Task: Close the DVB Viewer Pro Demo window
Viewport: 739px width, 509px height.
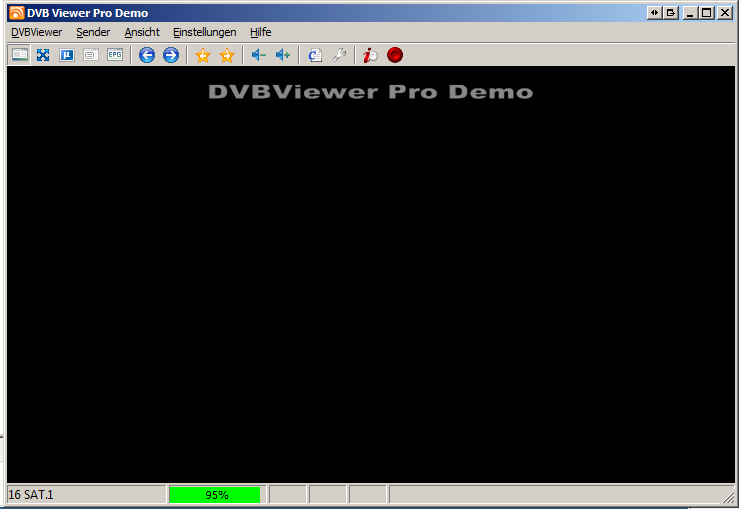Action: point(725,13)
